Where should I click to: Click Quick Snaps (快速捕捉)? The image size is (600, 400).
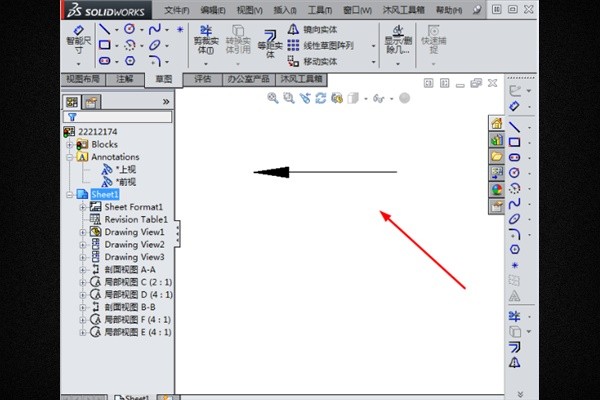tap(434, 40)
